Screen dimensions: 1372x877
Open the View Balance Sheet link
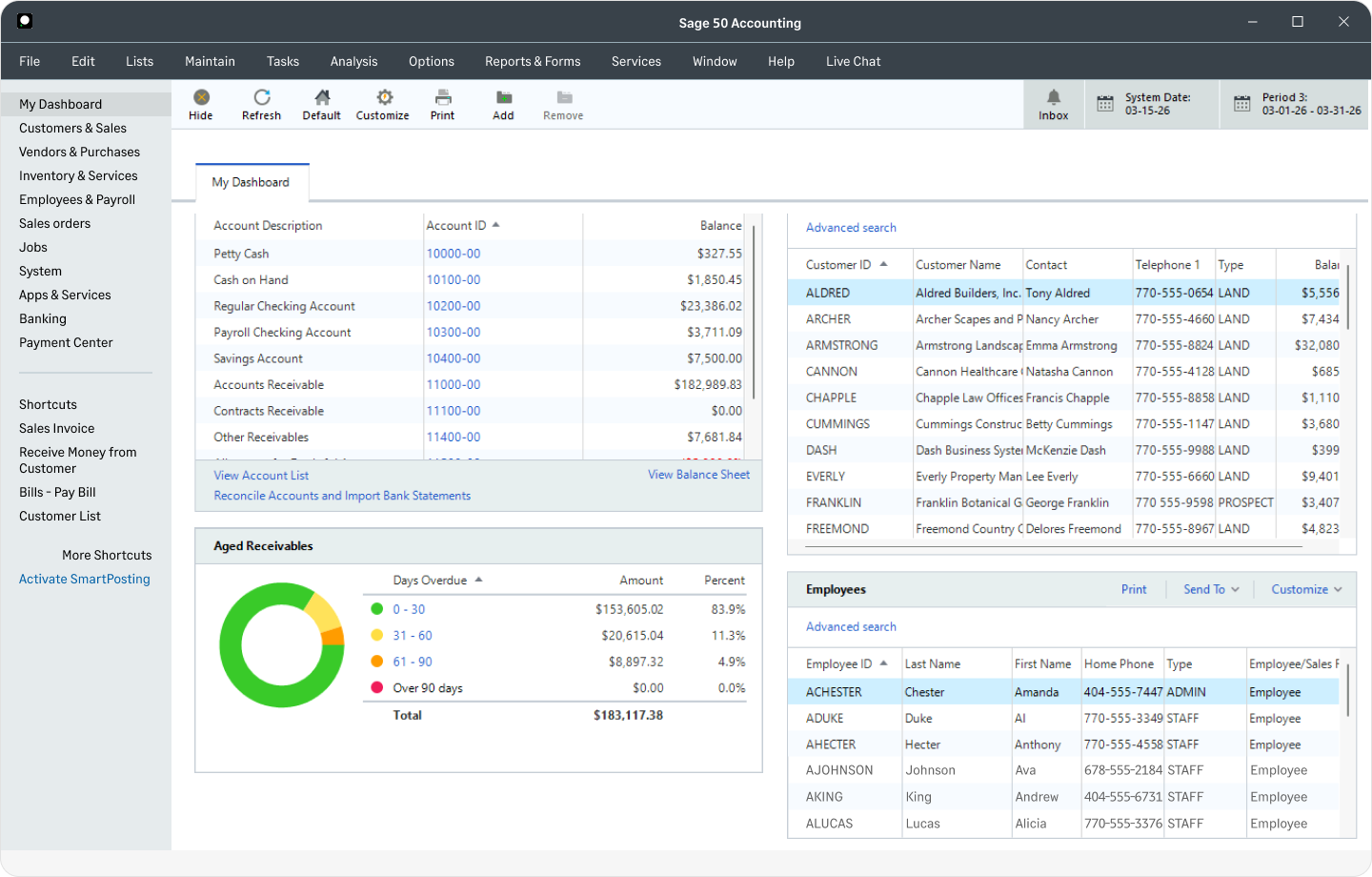coord(699,475)
